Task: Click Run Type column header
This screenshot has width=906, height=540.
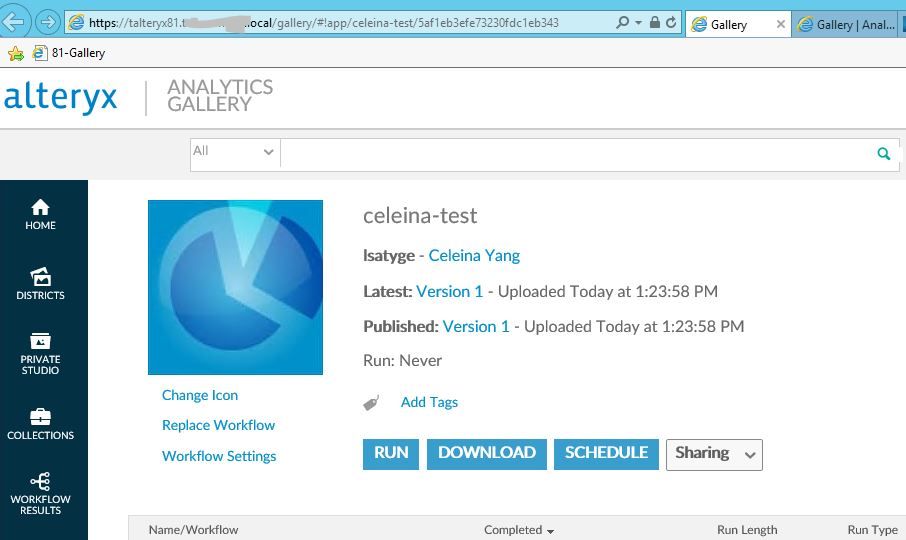Action: tap(872, 530)
